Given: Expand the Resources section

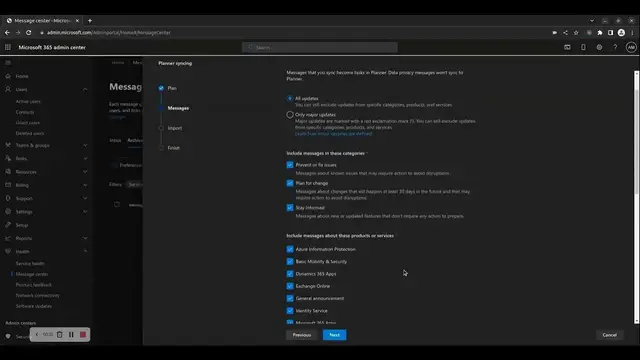Looking at the screenshot, I should pyautogui.click(x=85, y=172).
